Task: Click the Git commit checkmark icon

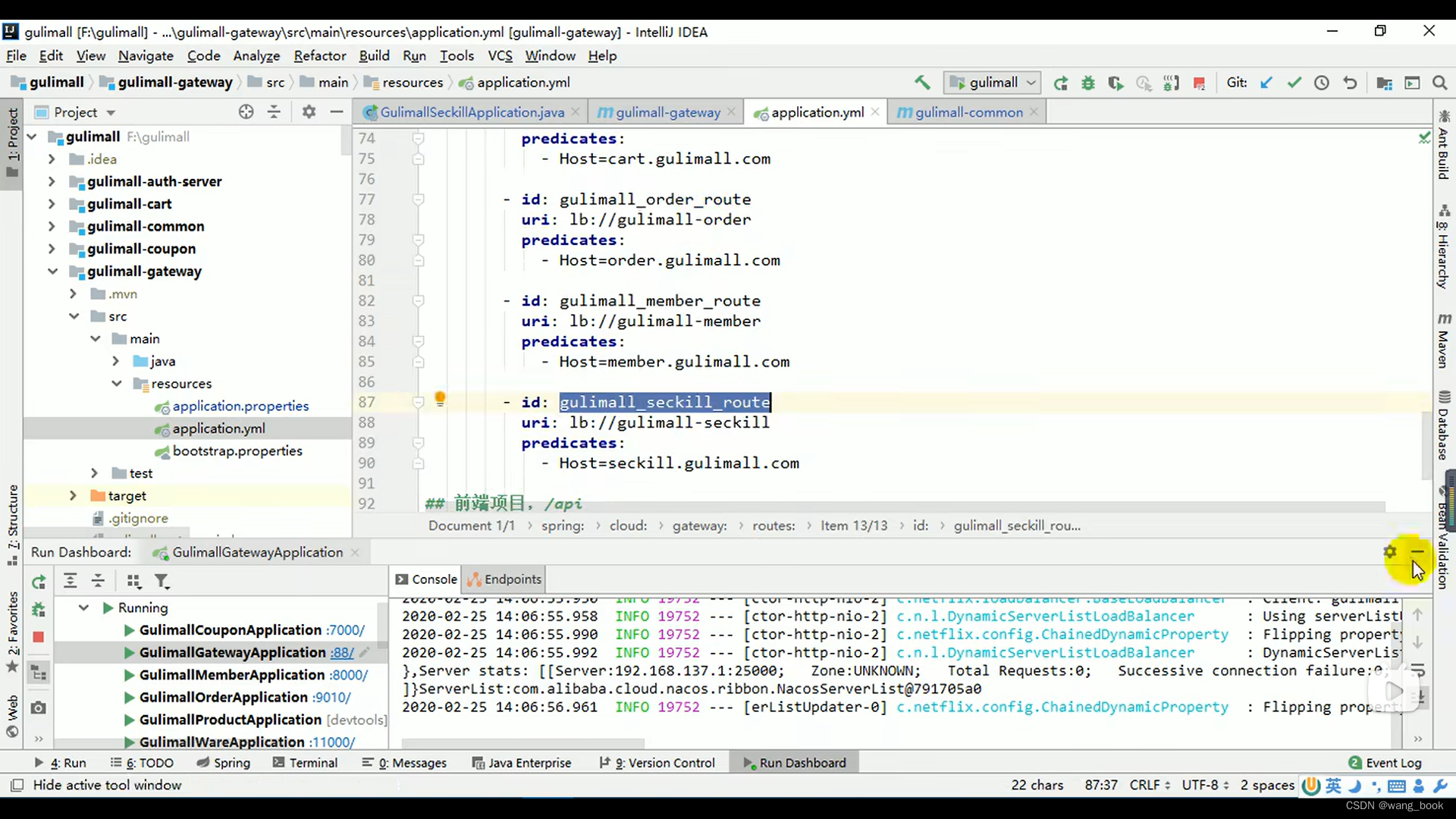Action: tap(1294, 83)
